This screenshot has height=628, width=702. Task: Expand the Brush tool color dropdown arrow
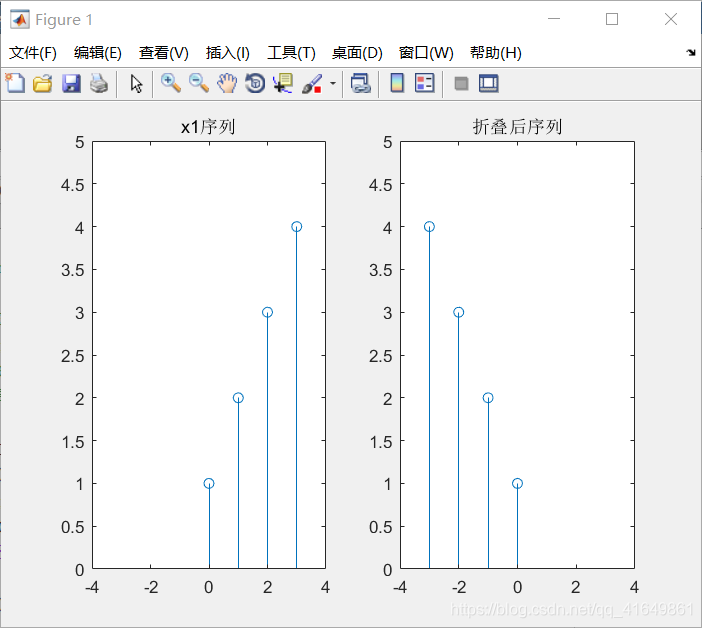pos(333,83)
